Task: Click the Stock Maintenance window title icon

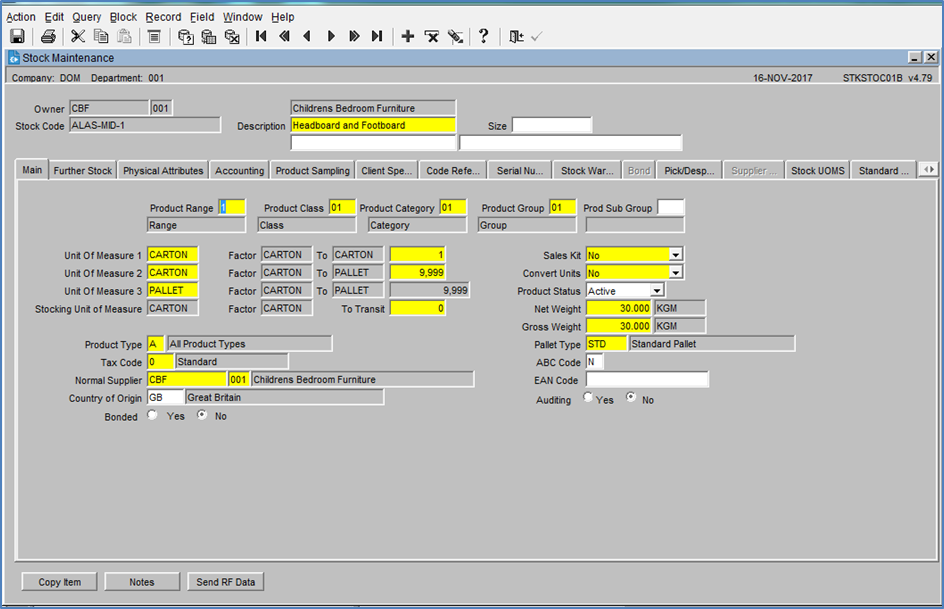Action: 13,58
